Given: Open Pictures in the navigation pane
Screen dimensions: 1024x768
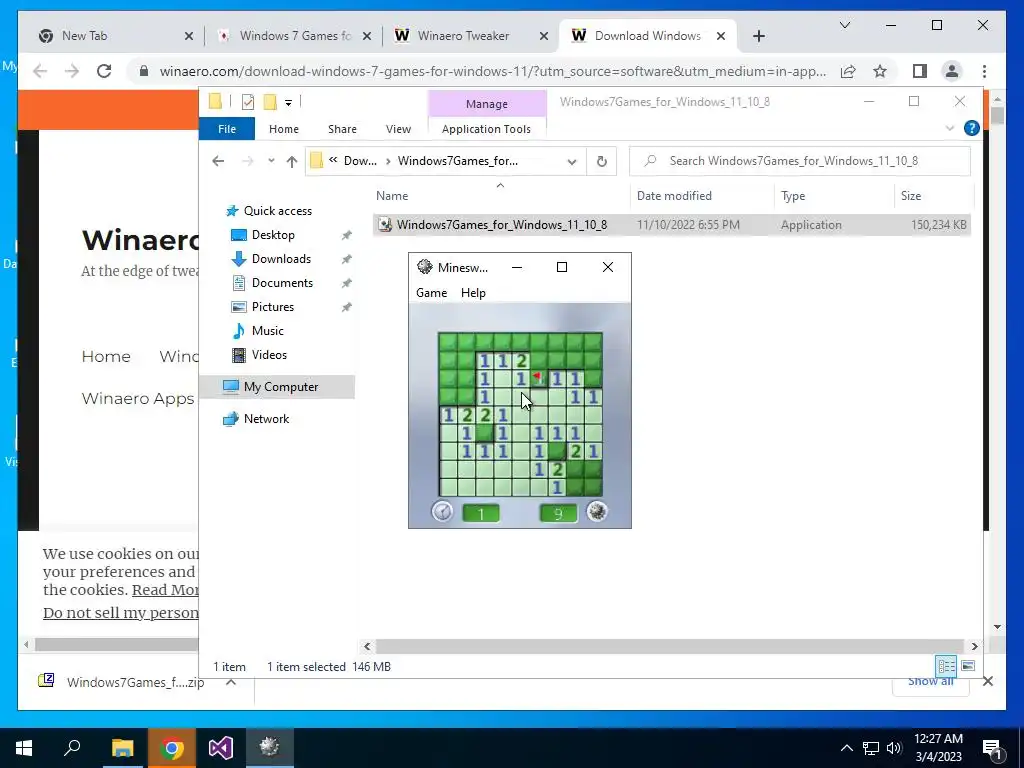Looking at the screenshot, I should click(x=272, y=307).
